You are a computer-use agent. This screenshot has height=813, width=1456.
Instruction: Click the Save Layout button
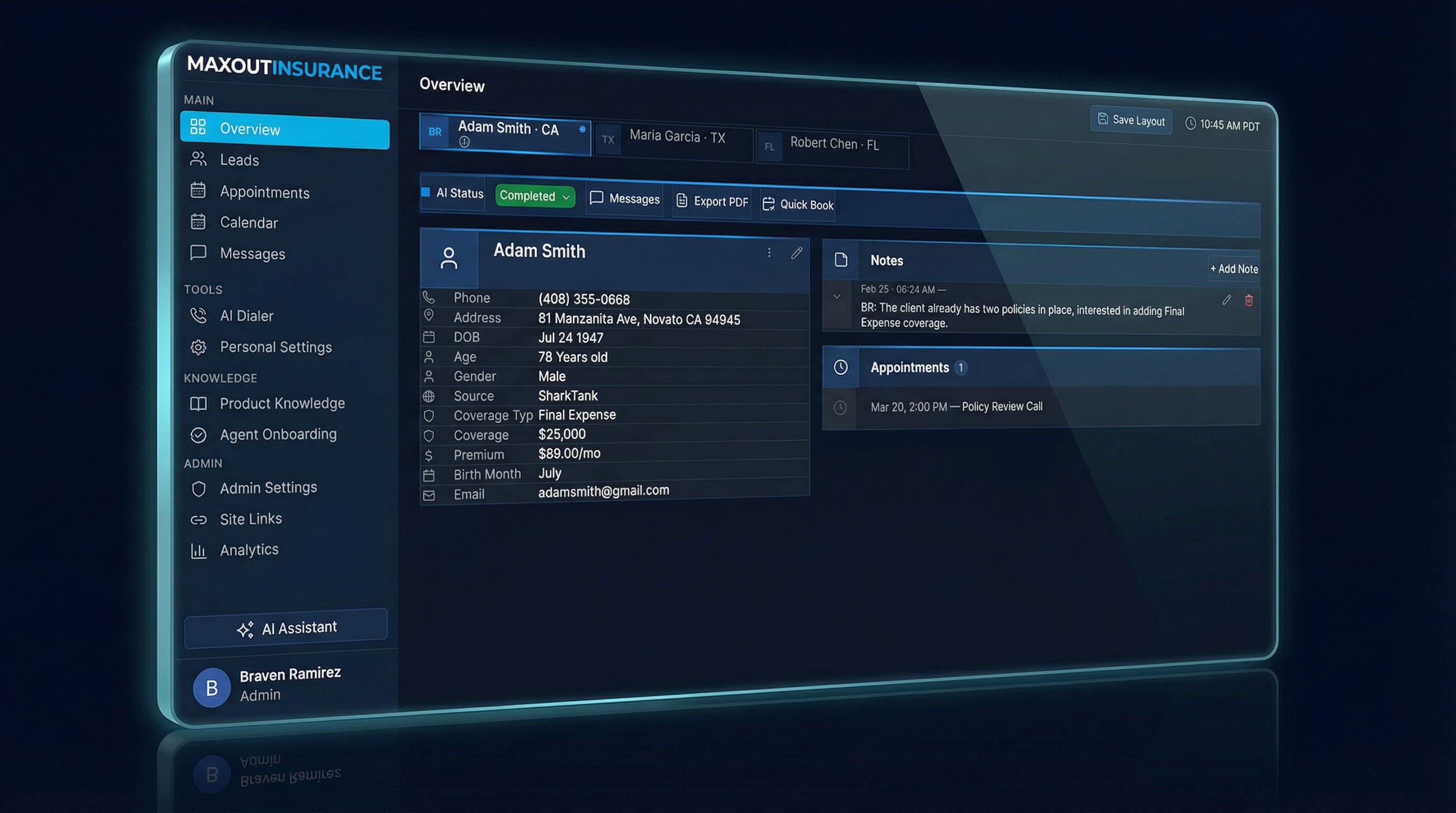[1131, 120]
